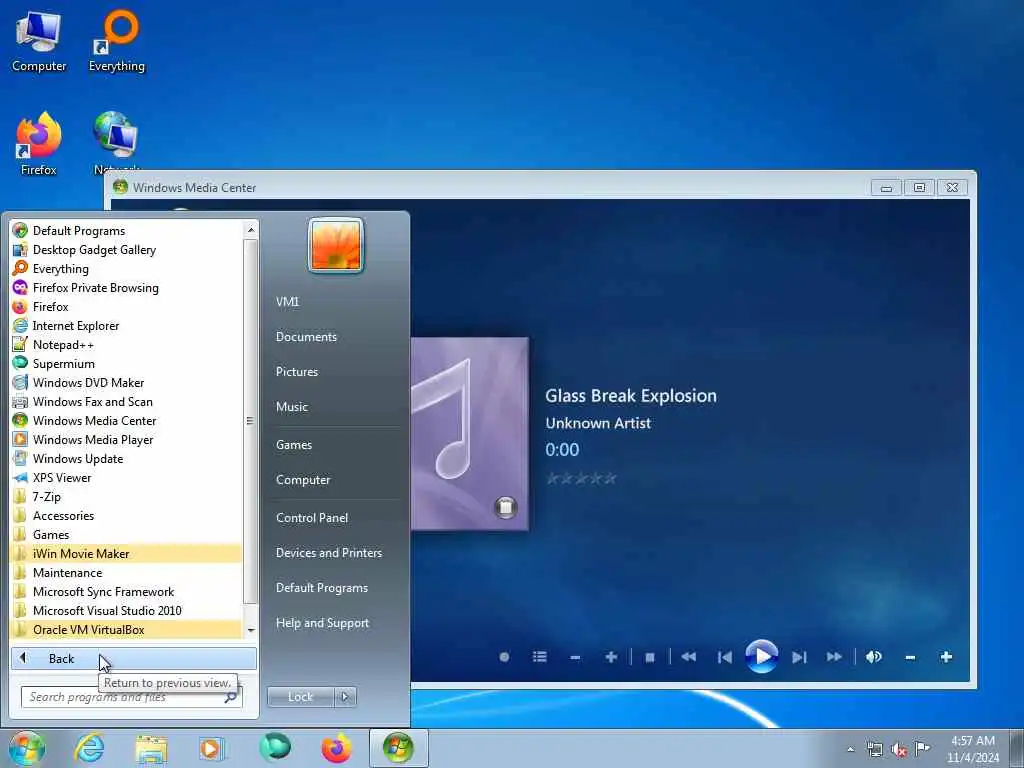This screenshot has height=768, width=1024.
Task: Click Fast Forward in Media Center
Action: 834,656
